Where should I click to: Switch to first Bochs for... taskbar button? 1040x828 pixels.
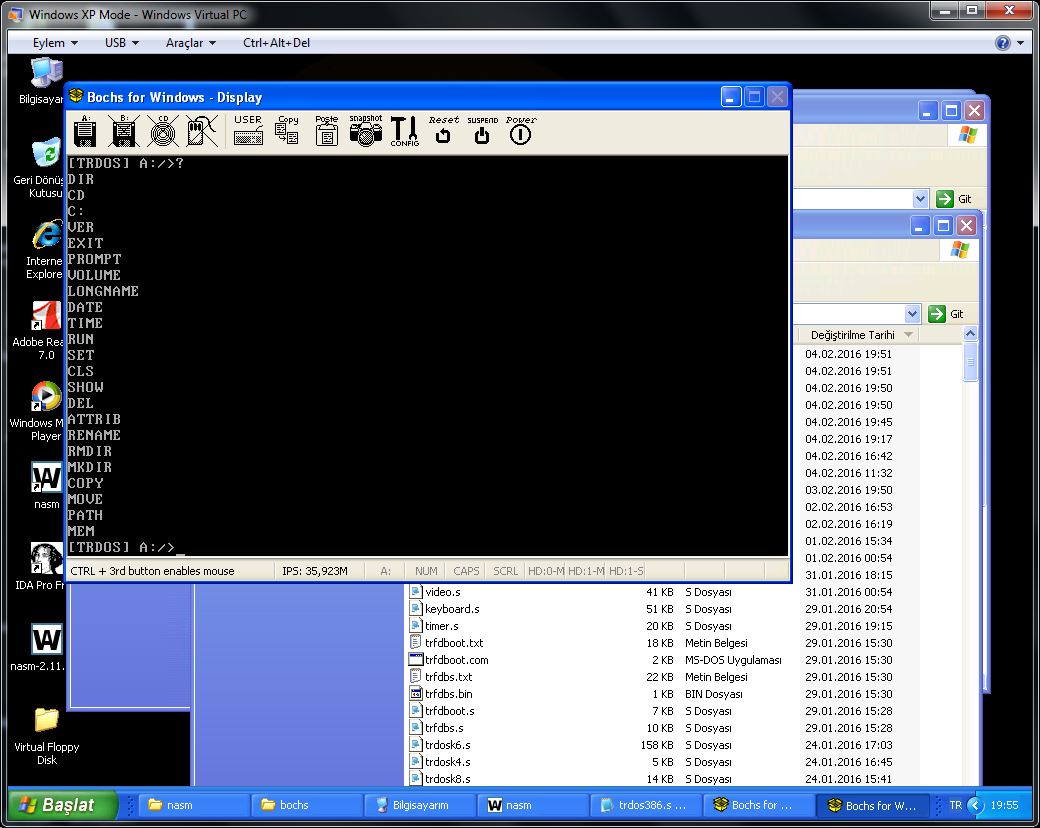758,805
